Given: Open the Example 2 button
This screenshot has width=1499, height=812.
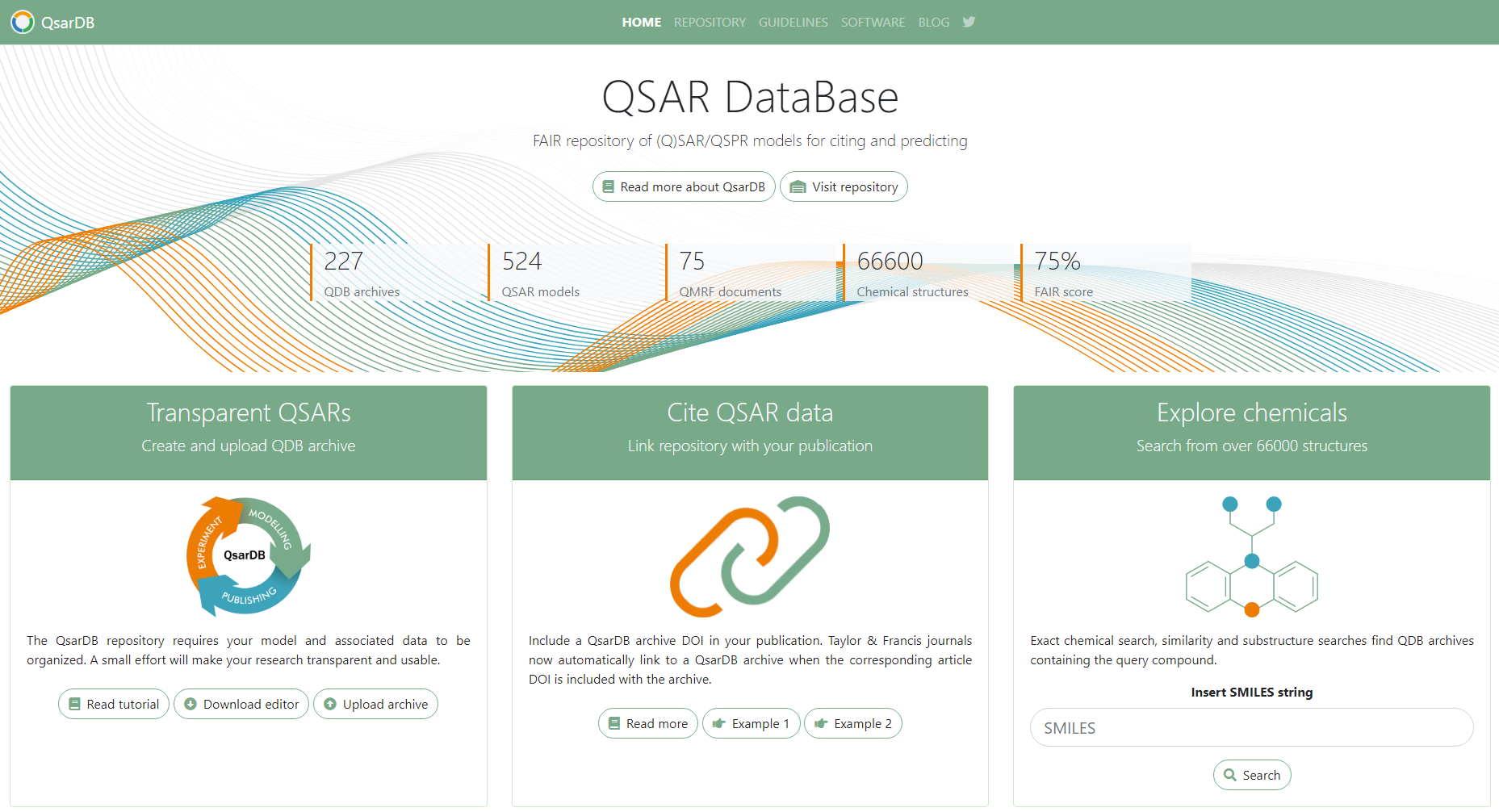Looking at the screenshot, I should coord(853,723).
